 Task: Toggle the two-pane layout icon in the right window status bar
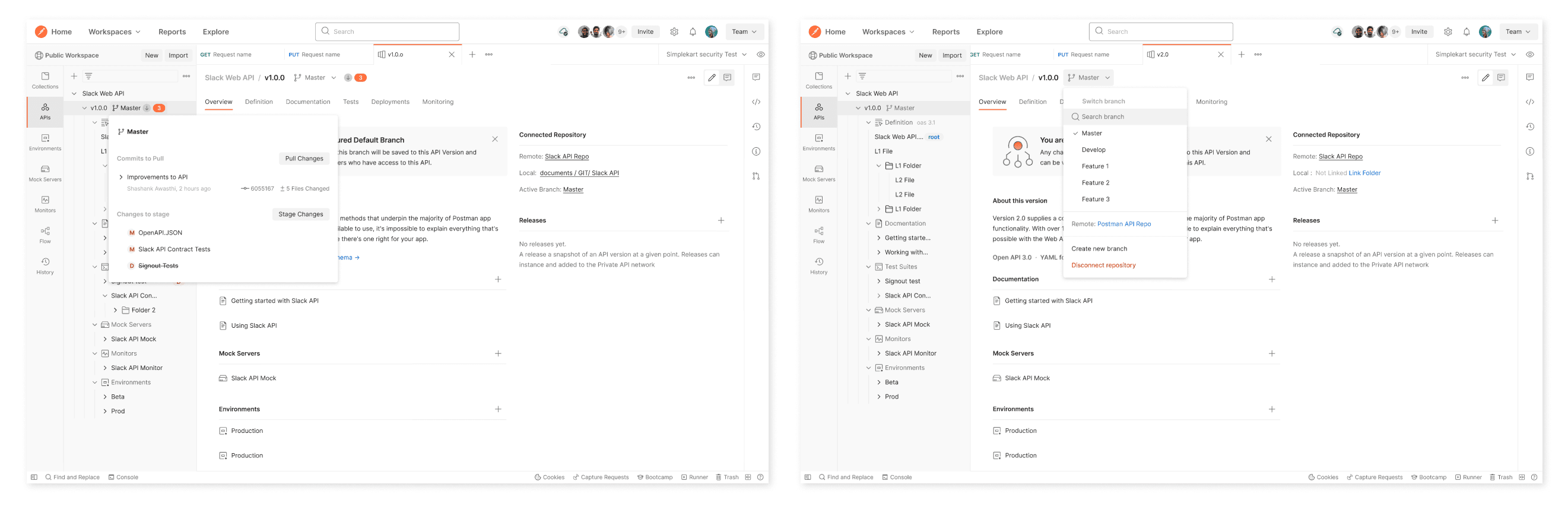coord(1522,477)
